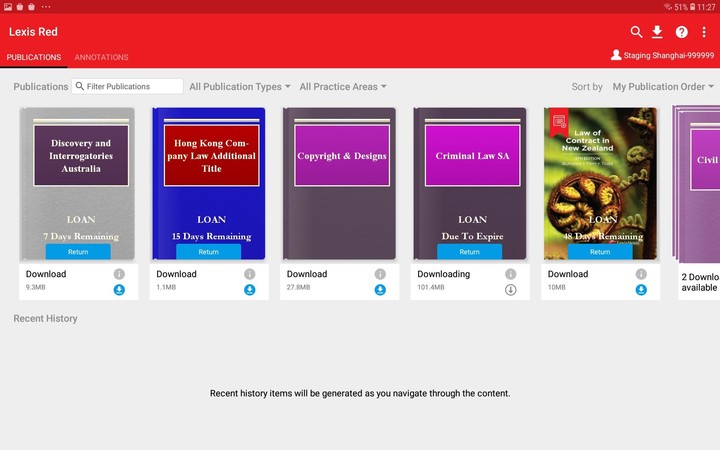Select the Publications tab
The image size is (720, 450).
pos(34,57)
